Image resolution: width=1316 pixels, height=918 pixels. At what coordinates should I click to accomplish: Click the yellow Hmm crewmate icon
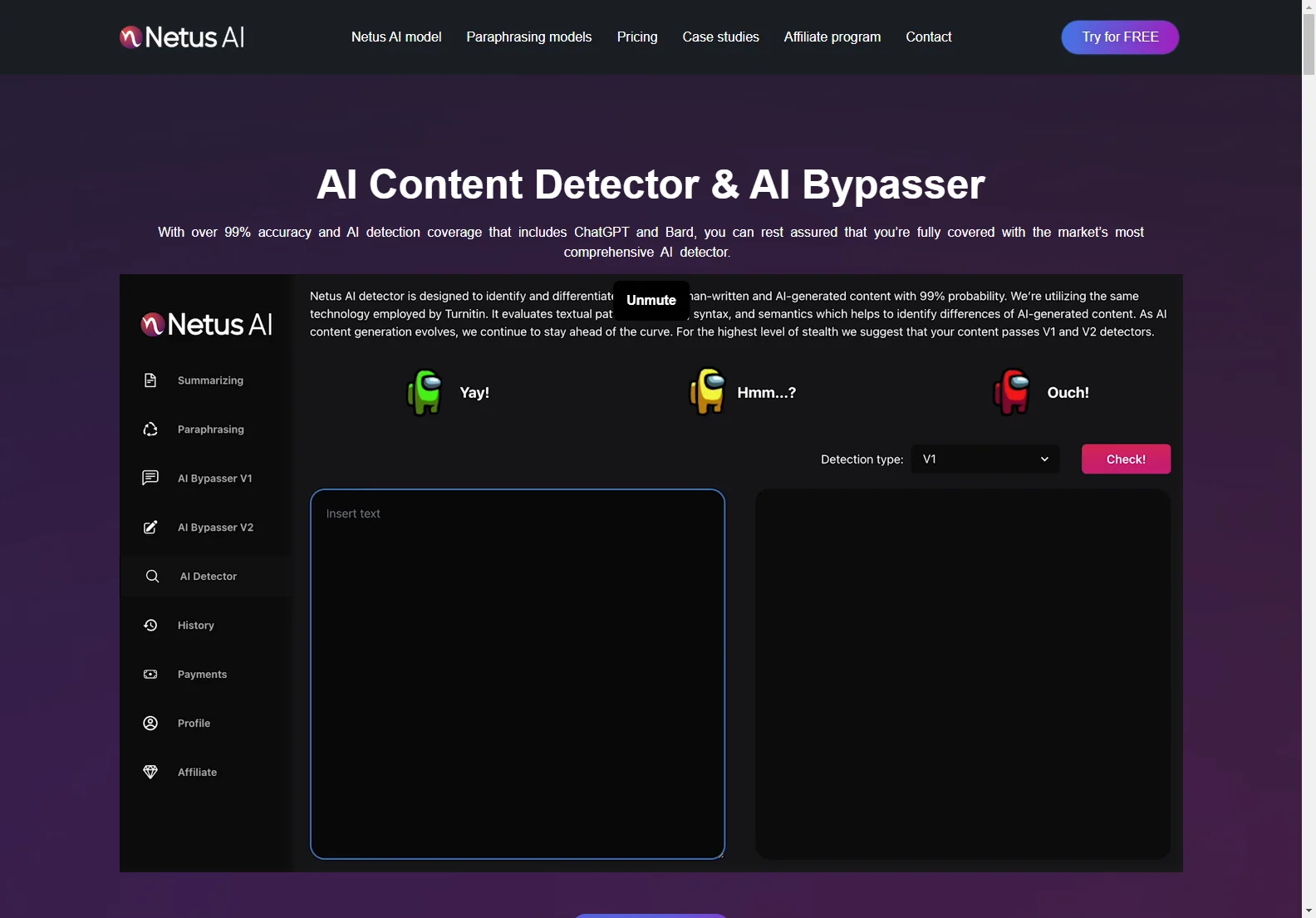click(708, 391)
